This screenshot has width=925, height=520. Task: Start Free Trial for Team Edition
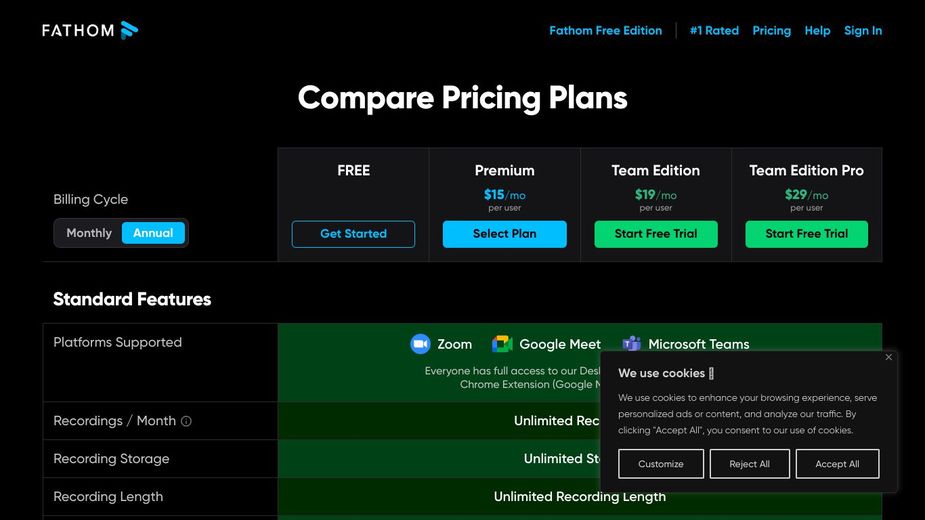coord(655,234)
